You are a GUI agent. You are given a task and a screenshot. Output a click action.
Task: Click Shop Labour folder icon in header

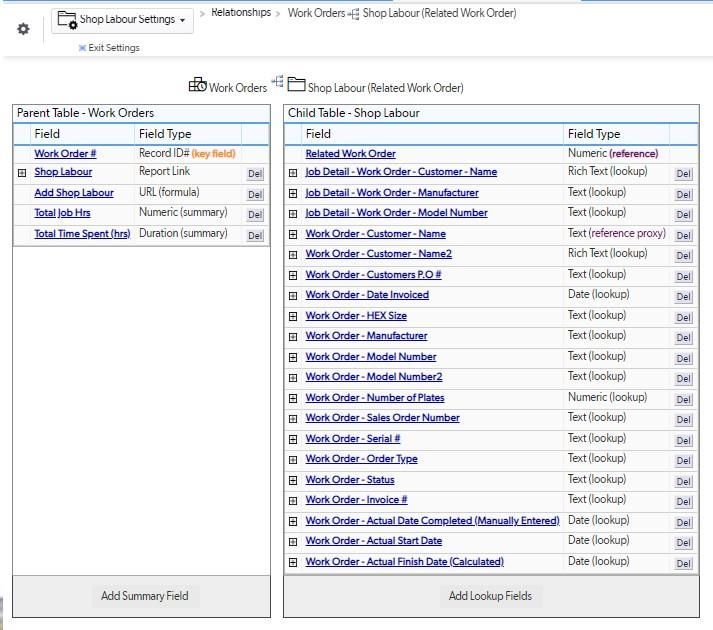(x=296, y=84)
